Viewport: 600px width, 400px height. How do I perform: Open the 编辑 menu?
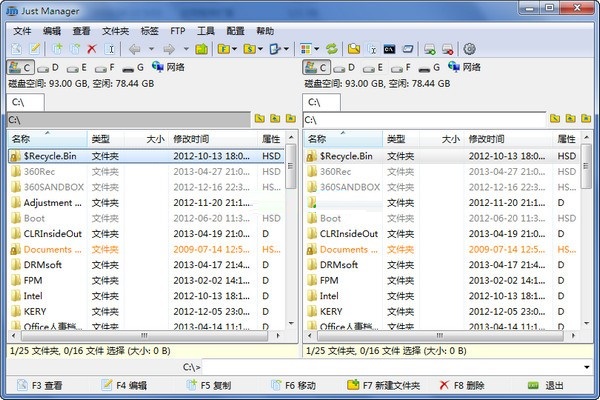(52, 31)
